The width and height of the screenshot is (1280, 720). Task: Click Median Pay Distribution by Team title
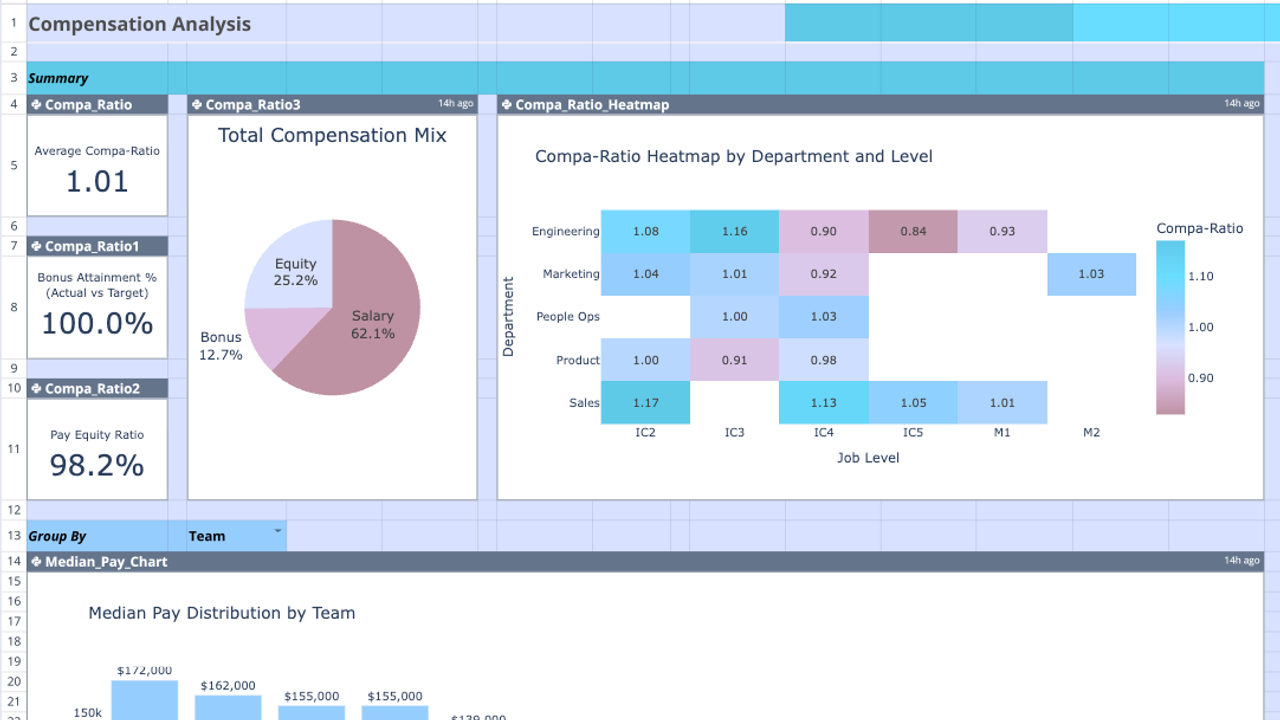click(222, 613)
